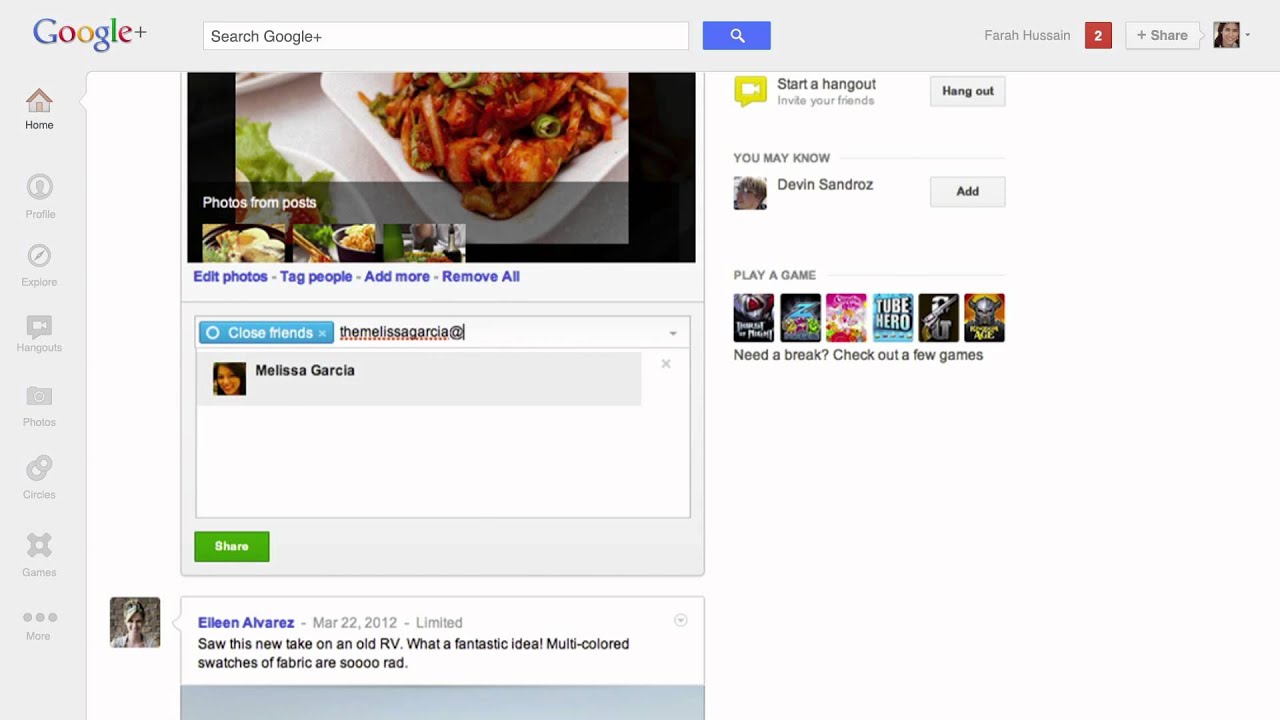Click 'Need a break? Check out a few games' text

click(858, 355)
